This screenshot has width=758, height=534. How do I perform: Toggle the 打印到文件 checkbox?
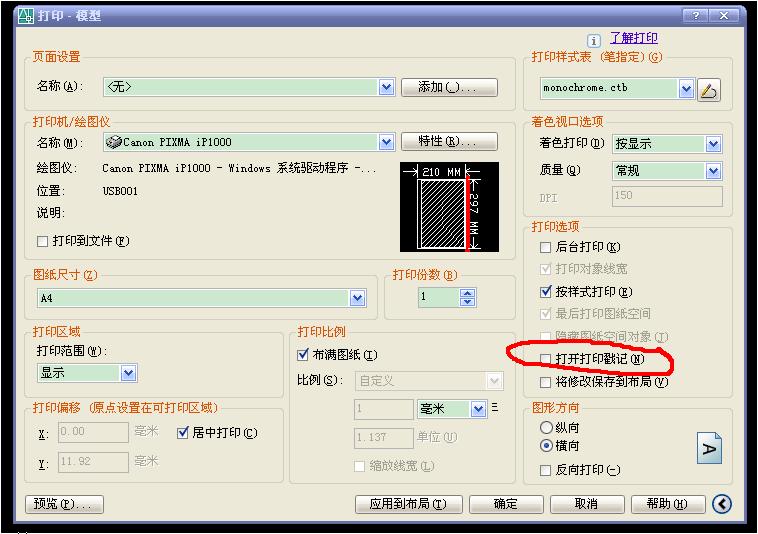point(43,241)
